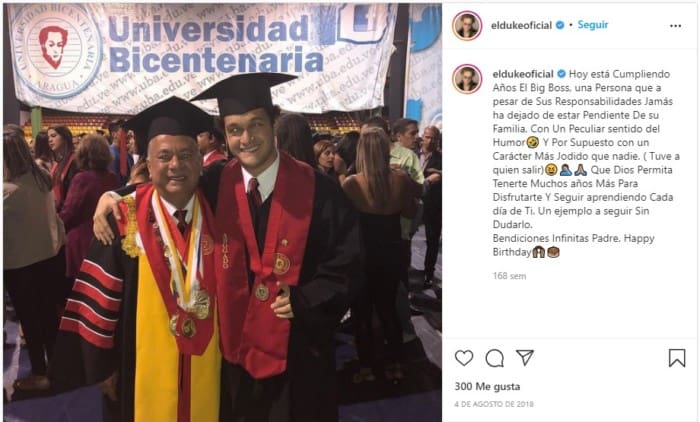
Task: Open the three-dots more options menu
Action: pyautogui.click(x=675, y=26)
